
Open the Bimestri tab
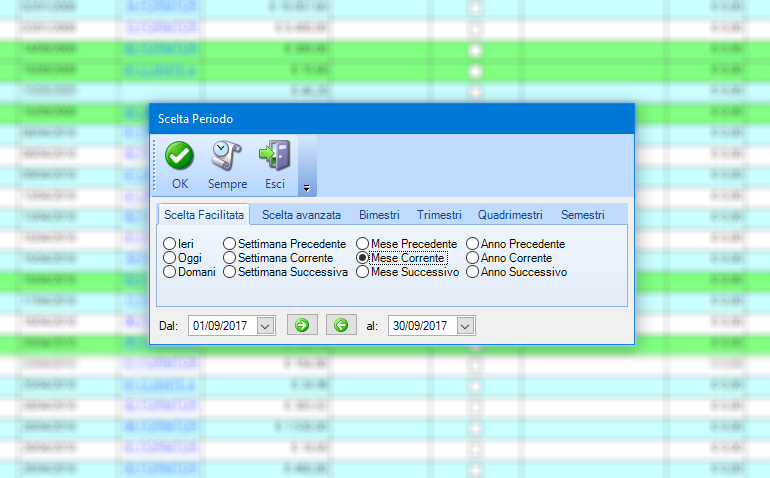tap(379, 214)
